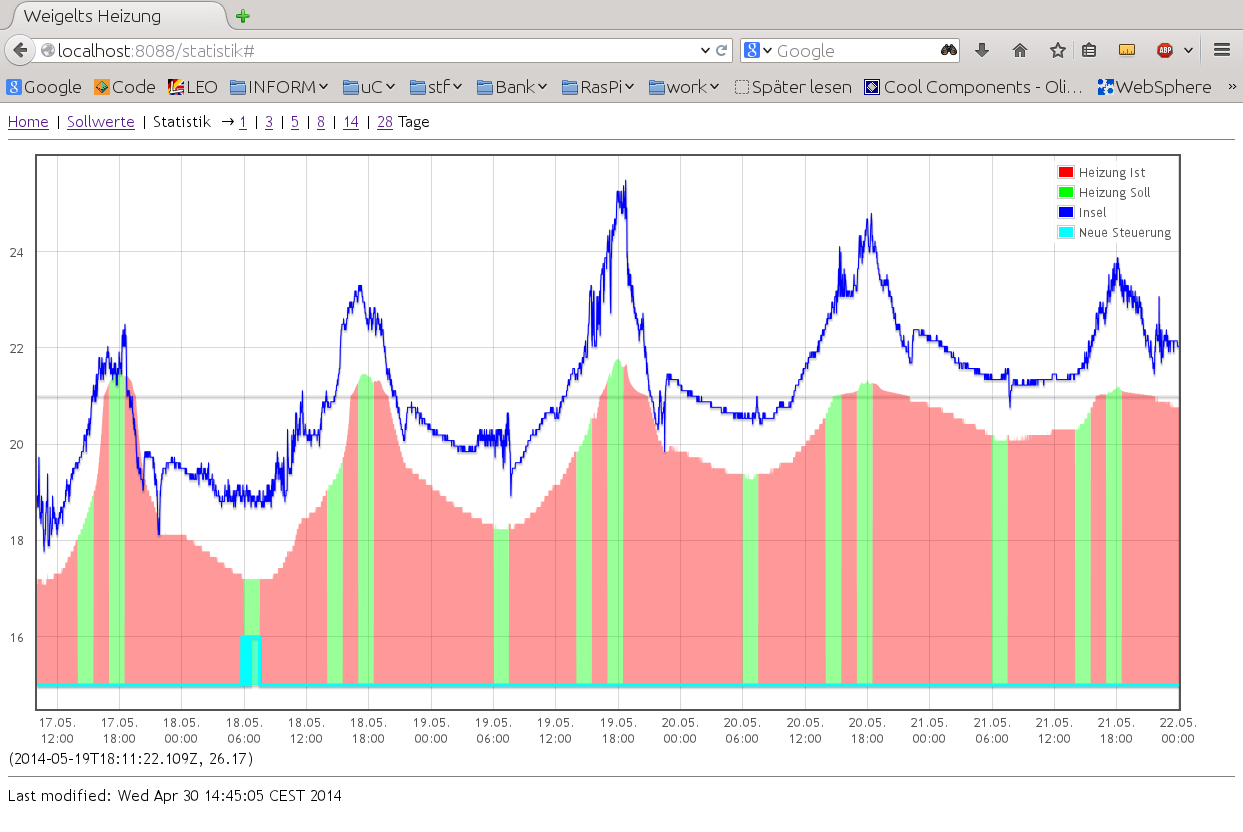Click the binoculars search icon
Screen dimensions: 1243x832
pyautogui.click(x=949, y=50)
